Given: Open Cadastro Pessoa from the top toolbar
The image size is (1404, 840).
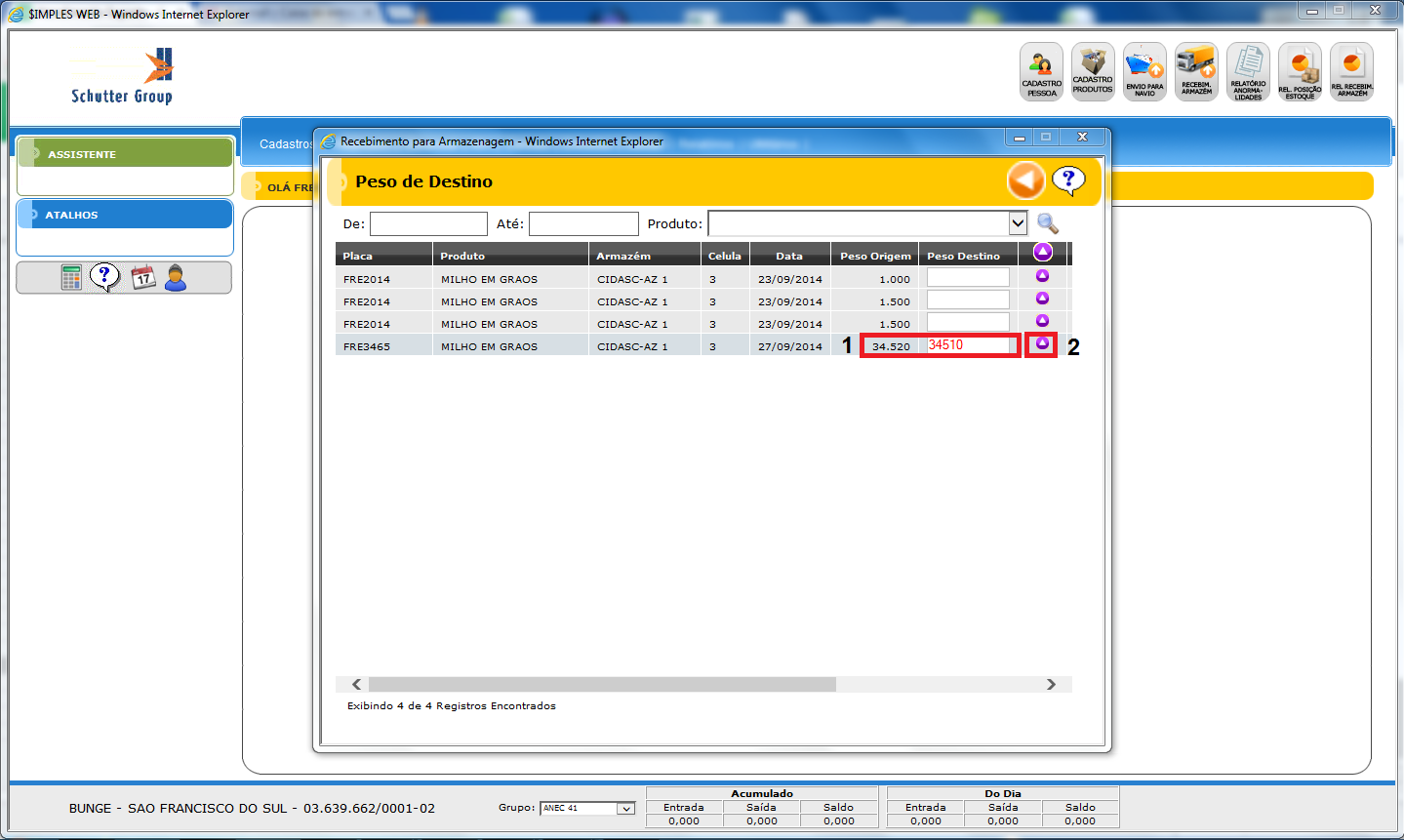Looking at the screenshot, I should pyautogui.click(x=1041, y=71).
